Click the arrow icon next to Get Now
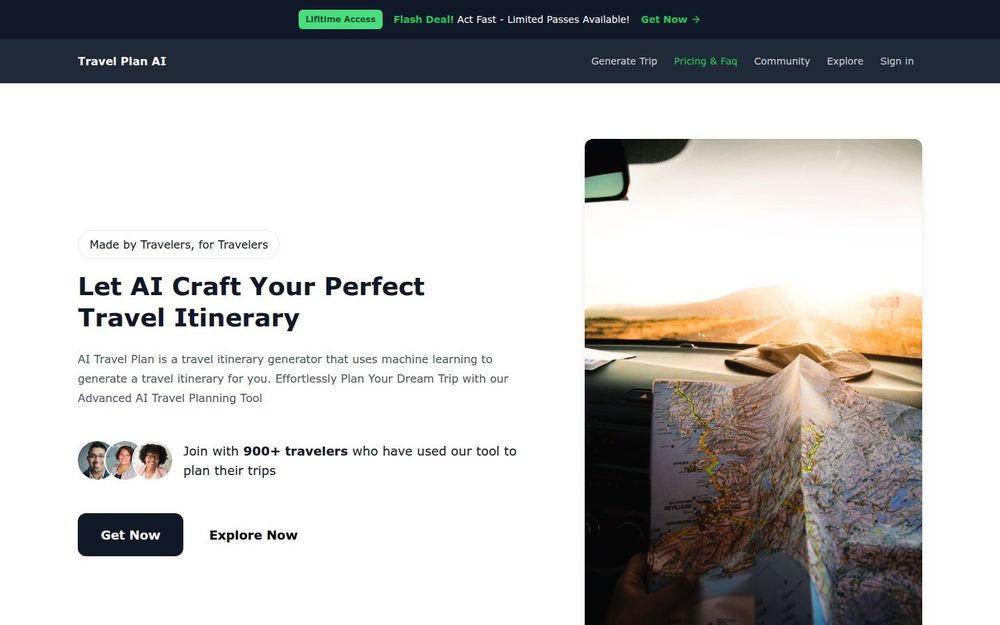1000x625 pixels. (x=696, y=20)
